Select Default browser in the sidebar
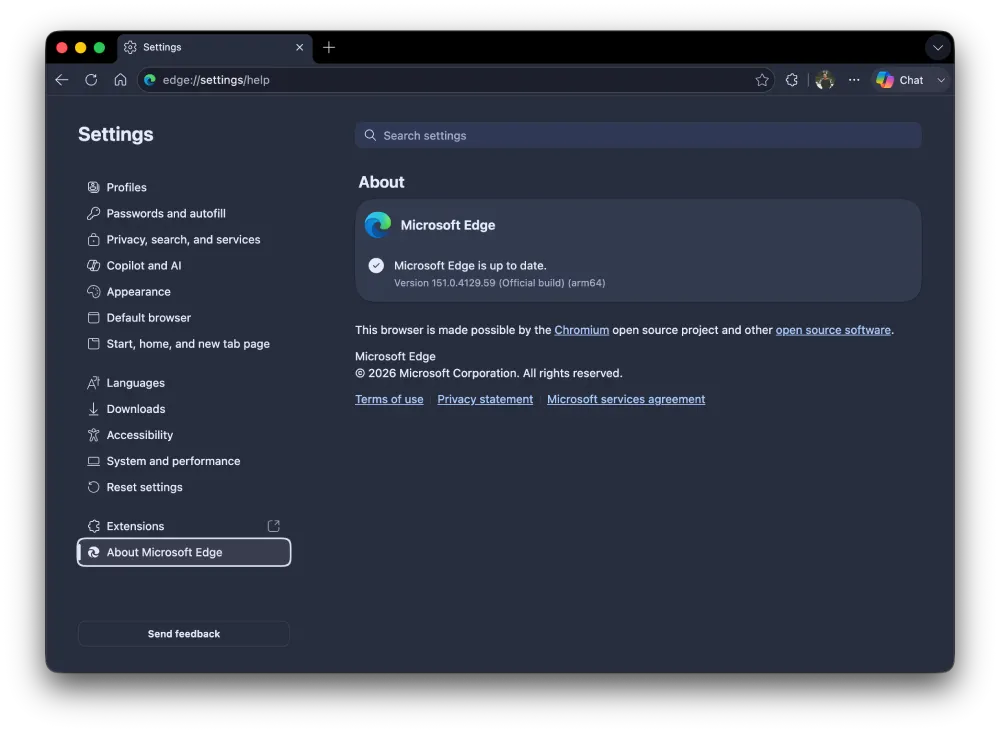This screenshot has height=733, width=1000. (184, 318)
